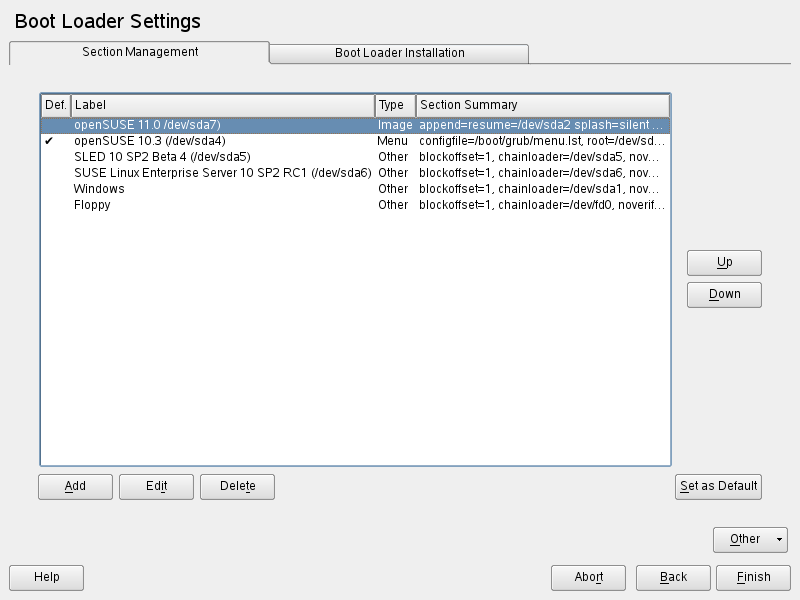The width and height of the screenshot is (800, 600).
Task: Select the Windows boot section
Action: pos(356,189)
